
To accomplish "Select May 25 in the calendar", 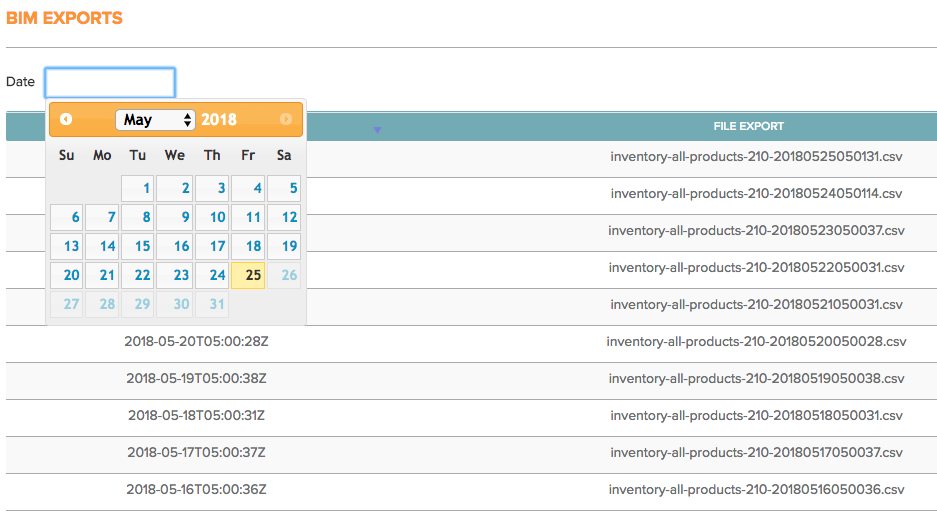I will pyautogui.click(x=248, y=275).
